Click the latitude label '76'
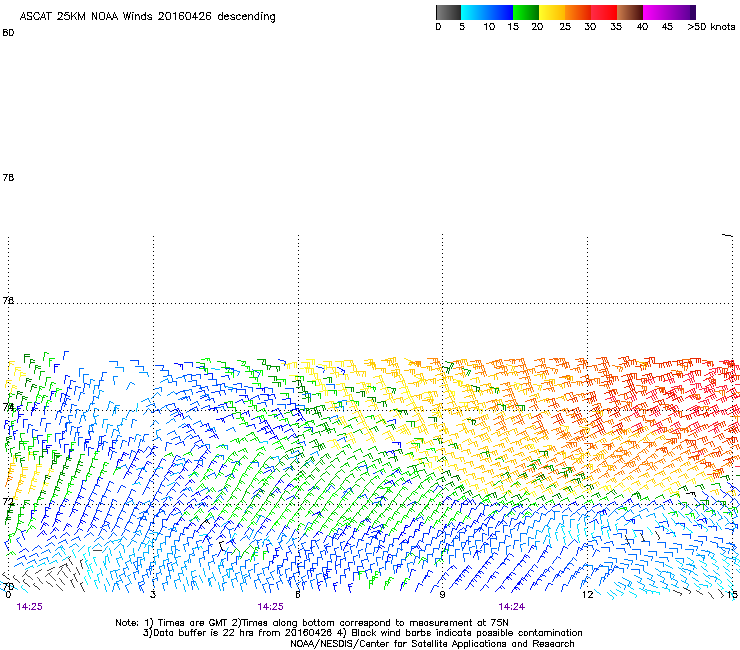 8,300
